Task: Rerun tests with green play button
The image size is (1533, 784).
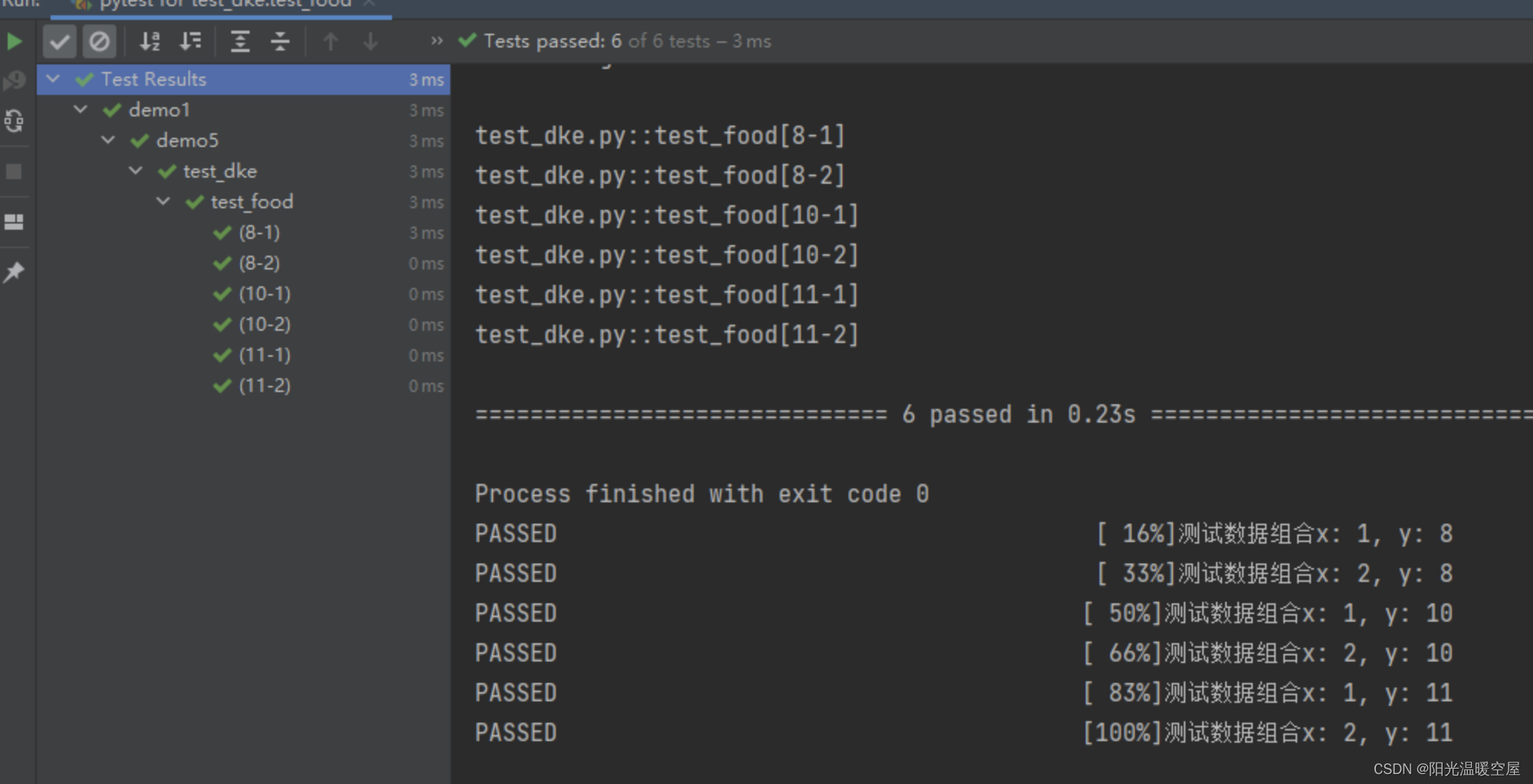Action: 15,41
